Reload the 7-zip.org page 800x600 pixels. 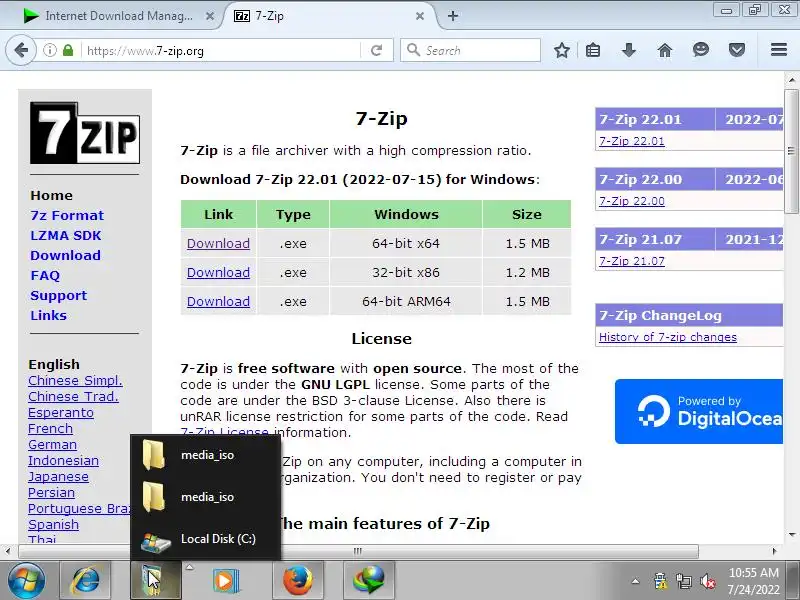pyautogui.click(x=377, y=50)
